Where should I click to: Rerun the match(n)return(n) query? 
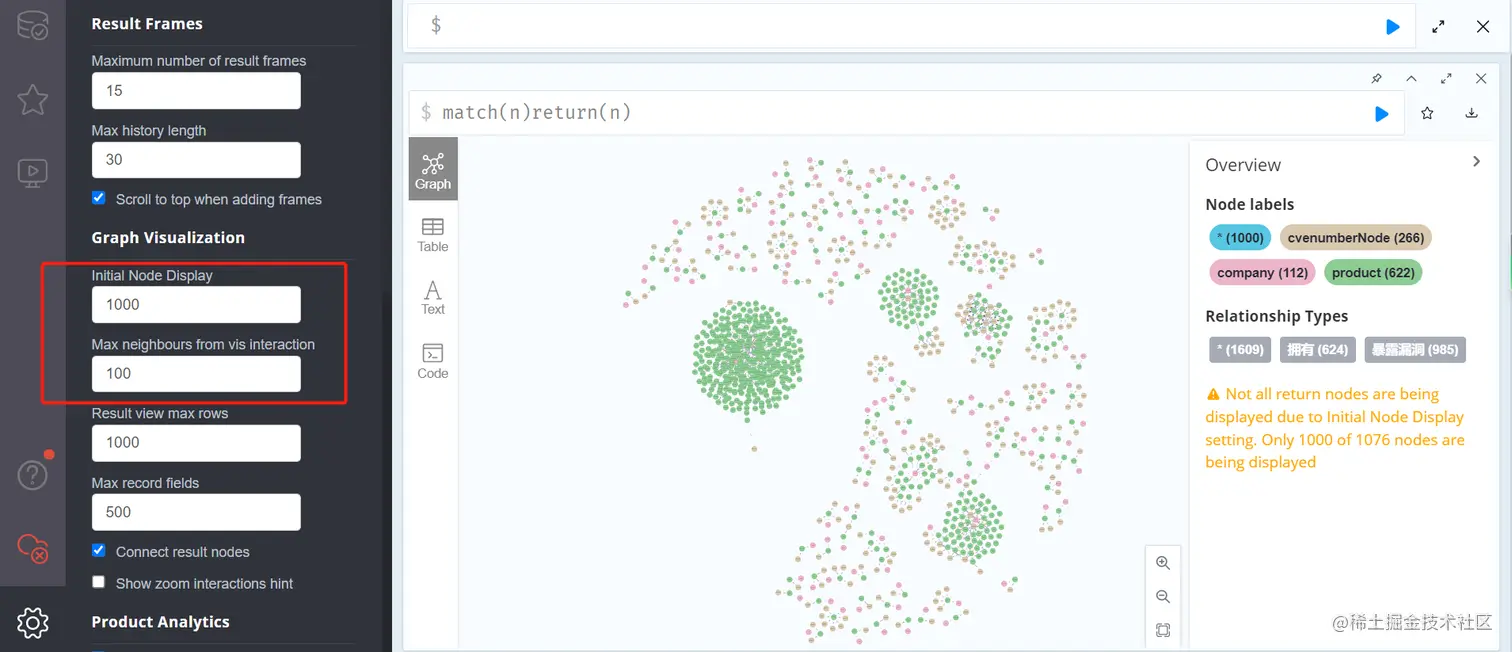[1381, 114]
